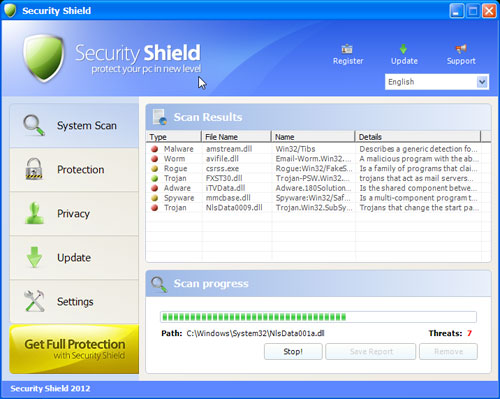Click the Privacy green person icon
Screen dimensions: 500x399
coord(34,213)
